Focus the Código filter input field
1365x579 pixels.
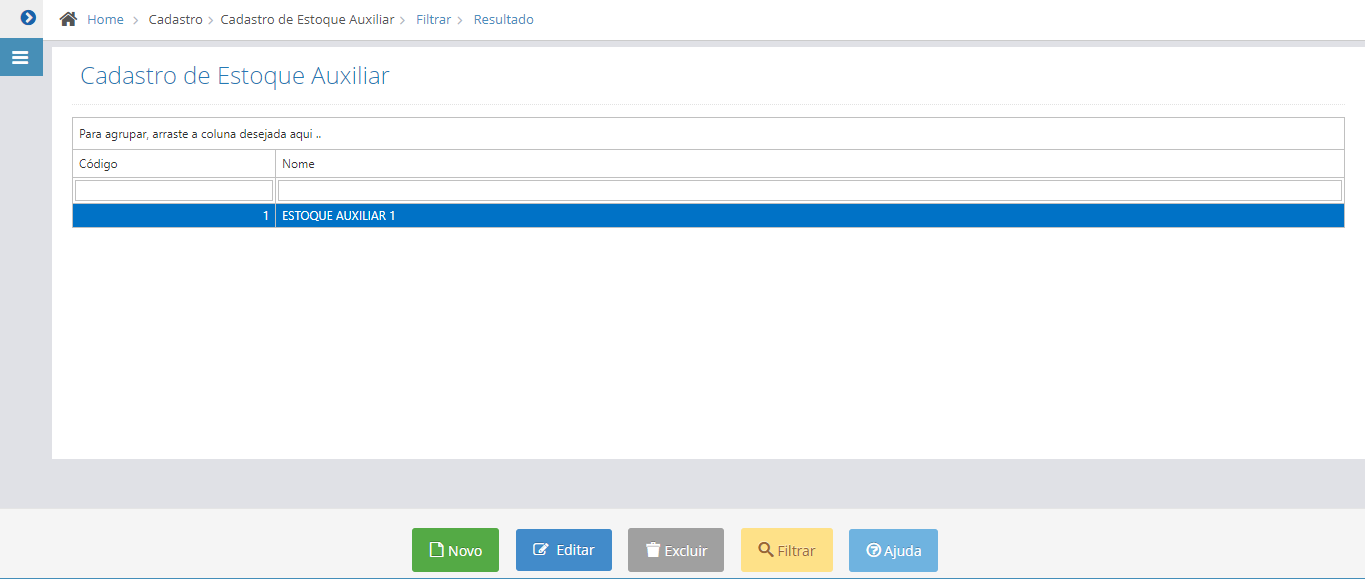coord(174,190)
